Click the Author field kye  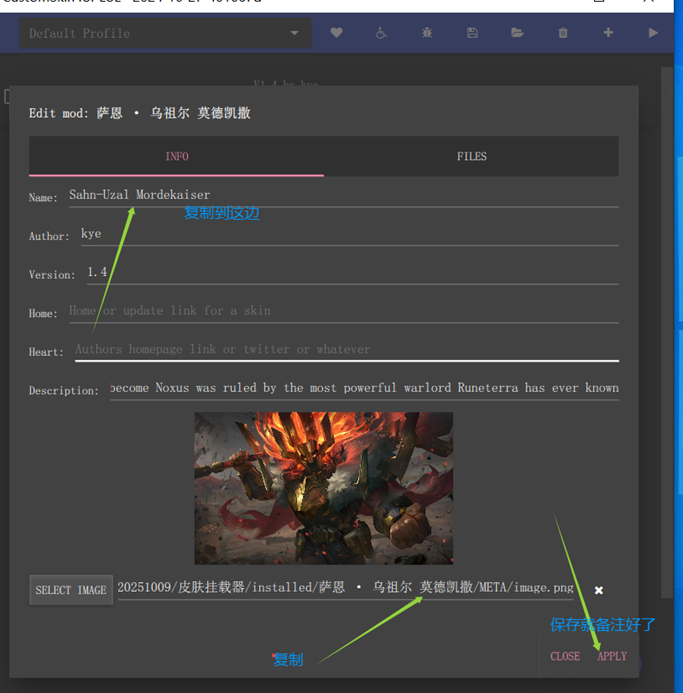click(x=350, y=234)
